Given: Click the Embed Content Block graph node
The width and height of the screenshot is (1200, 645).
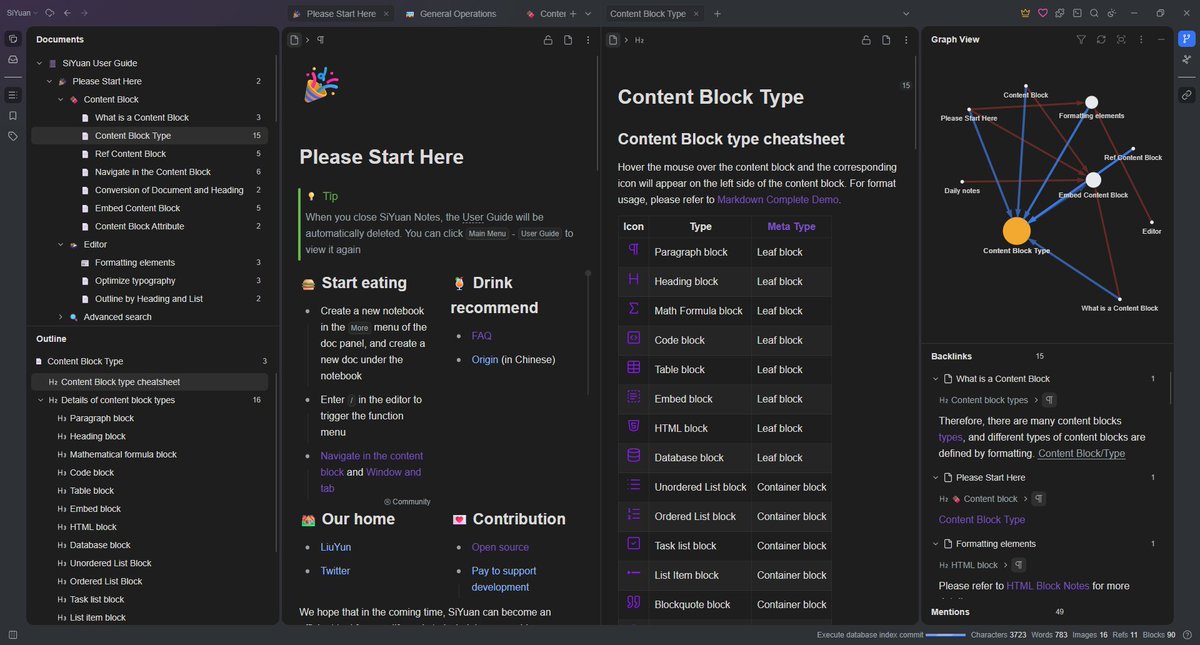Looking at the screenshot, I should (1093, 180).
